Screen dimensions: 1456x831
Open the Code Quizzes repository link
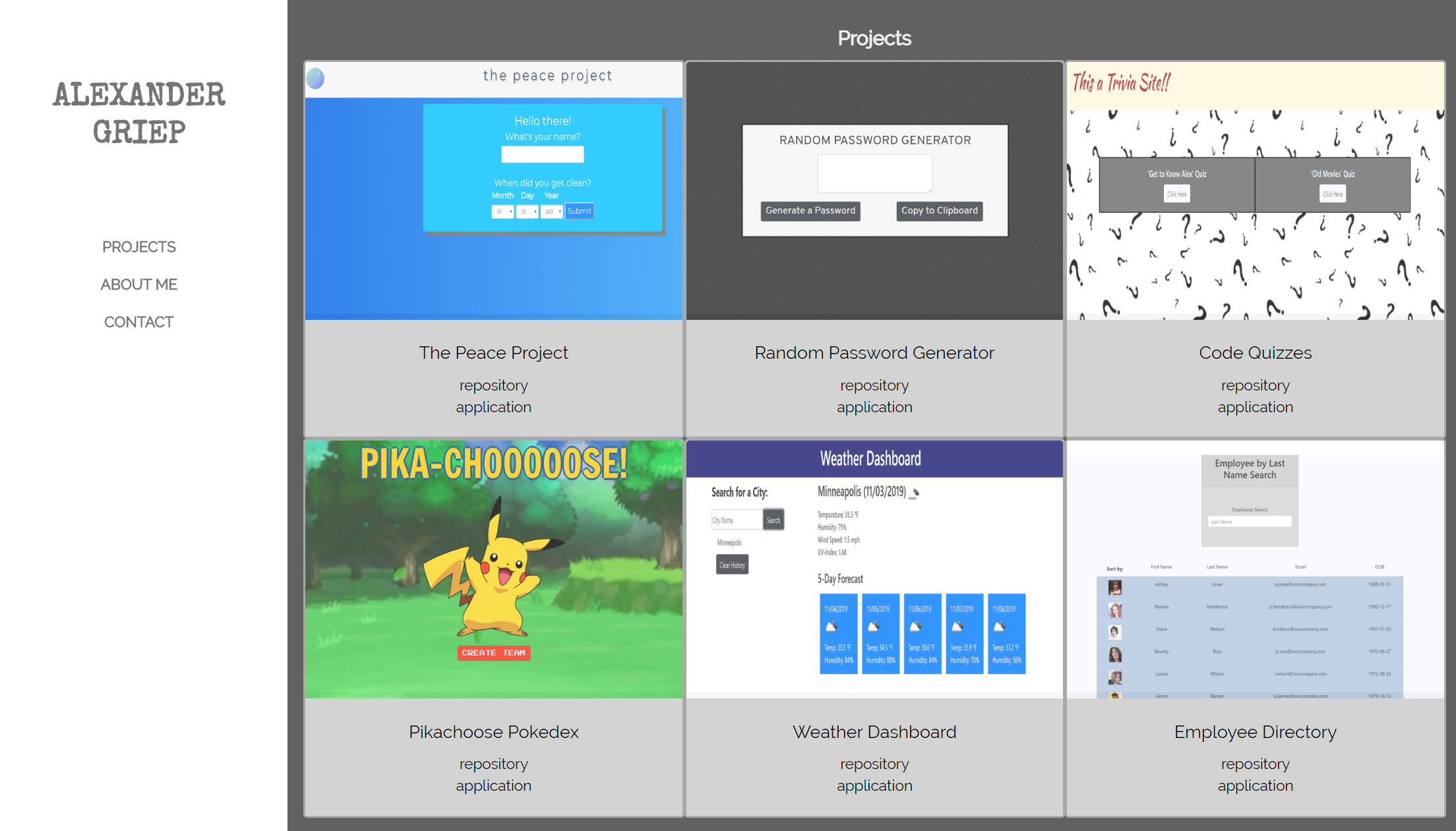(x=1255, y=385)
